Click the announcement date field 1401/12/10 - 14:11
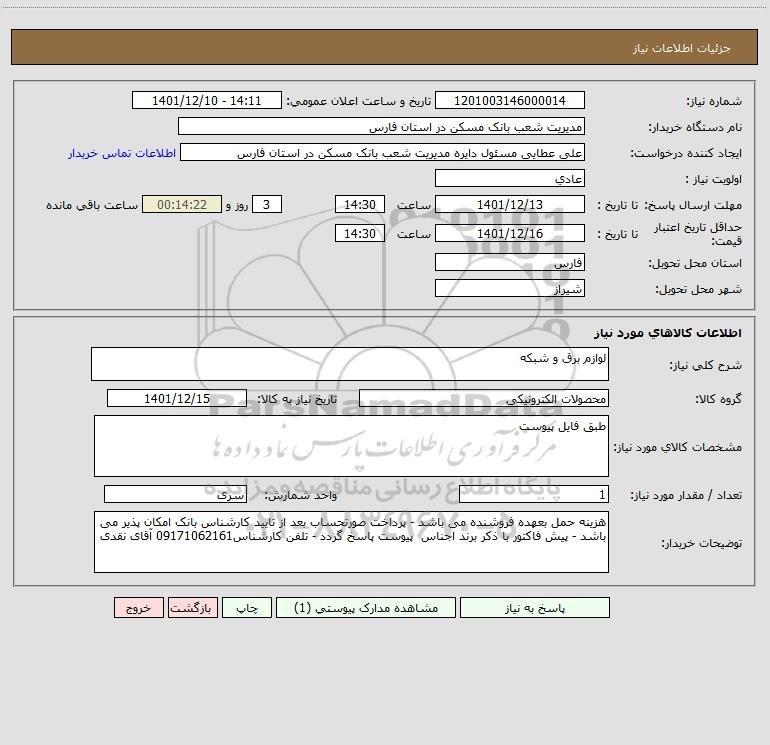This screenshot has width=770, height=745. tap(207, 100)
